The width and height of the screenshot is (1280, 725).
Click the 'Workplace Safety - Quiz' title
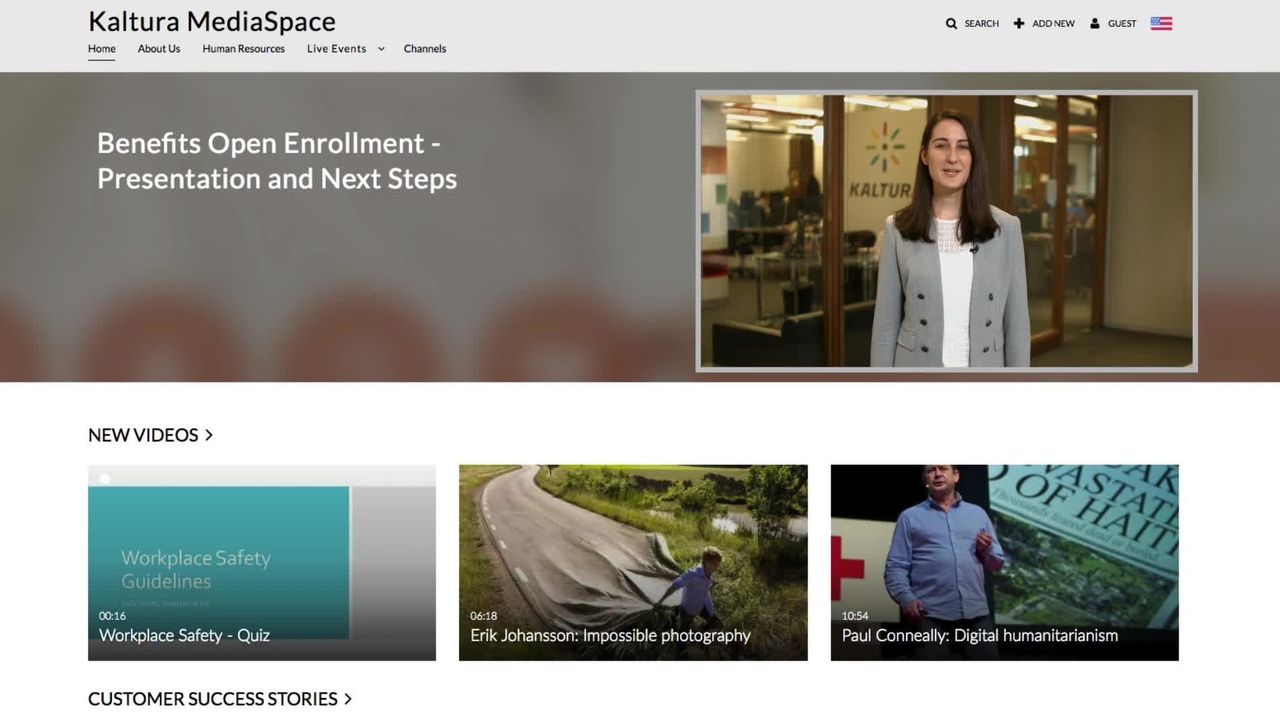pyautogui.click(x=184, y=635)
